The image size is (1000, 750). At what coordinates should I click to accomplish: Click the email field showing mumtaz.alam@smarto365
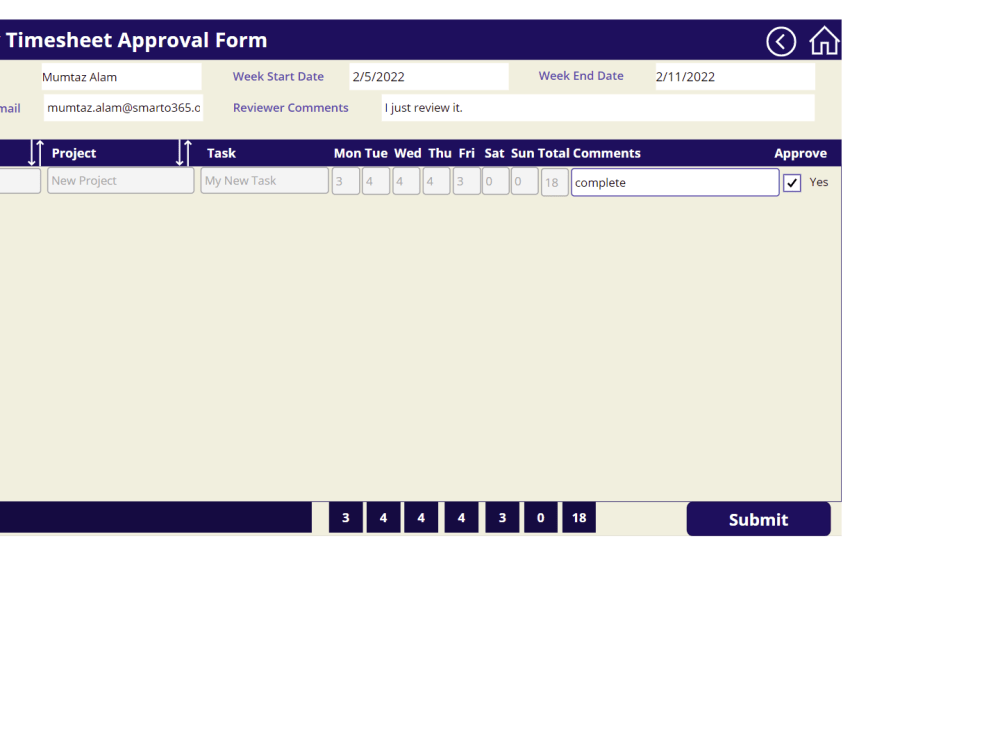coord(122,107)
